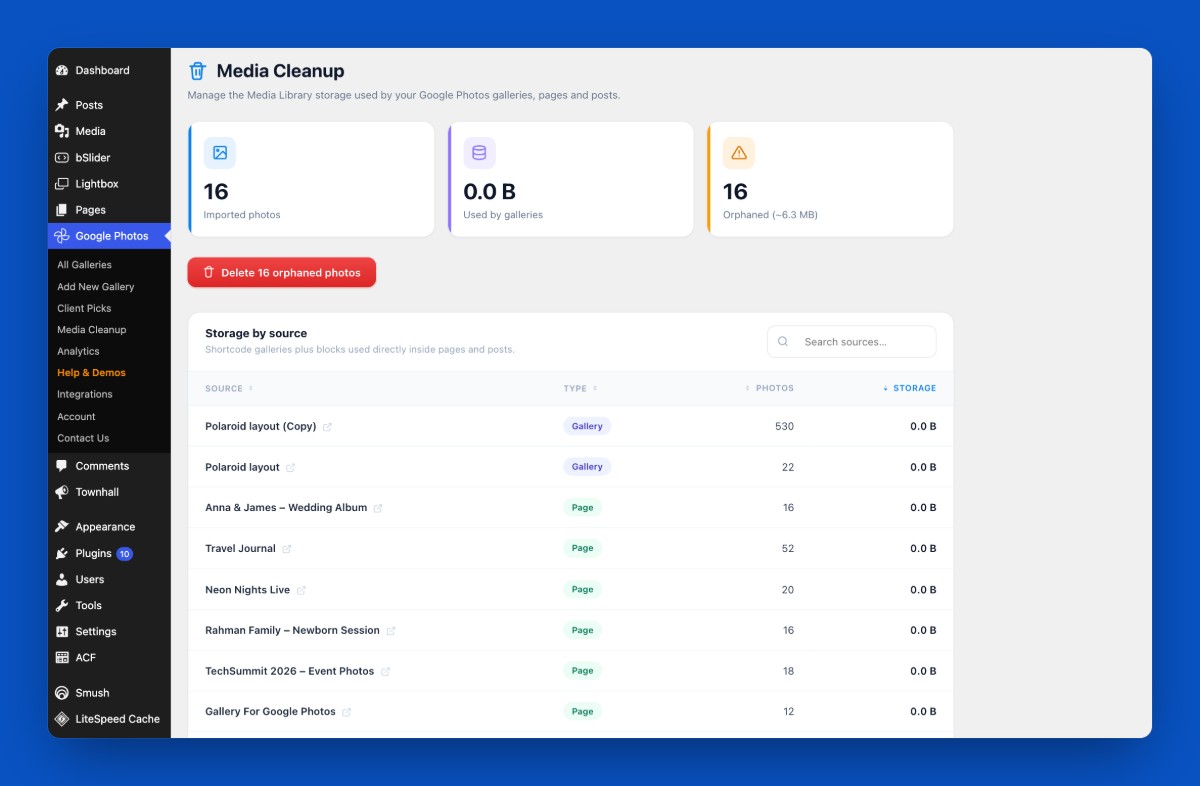Image resolution: width=1200 pixels, height=786 pixels.
Task: Sort the table by Type column
Action: pos(580,388)
